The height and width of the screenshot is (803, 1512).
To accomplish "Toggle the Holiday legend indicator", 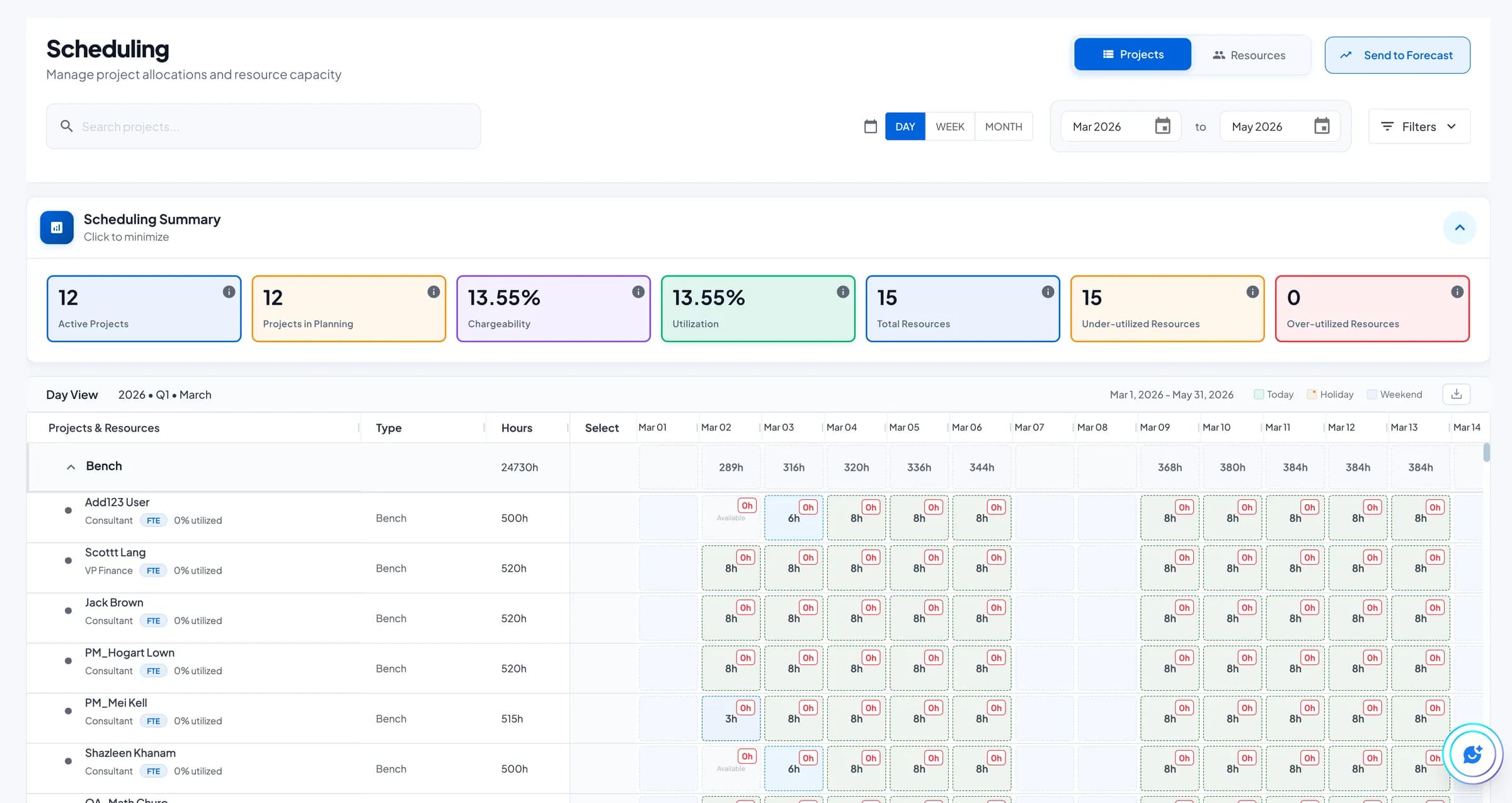I will [x=1312, y=393].
